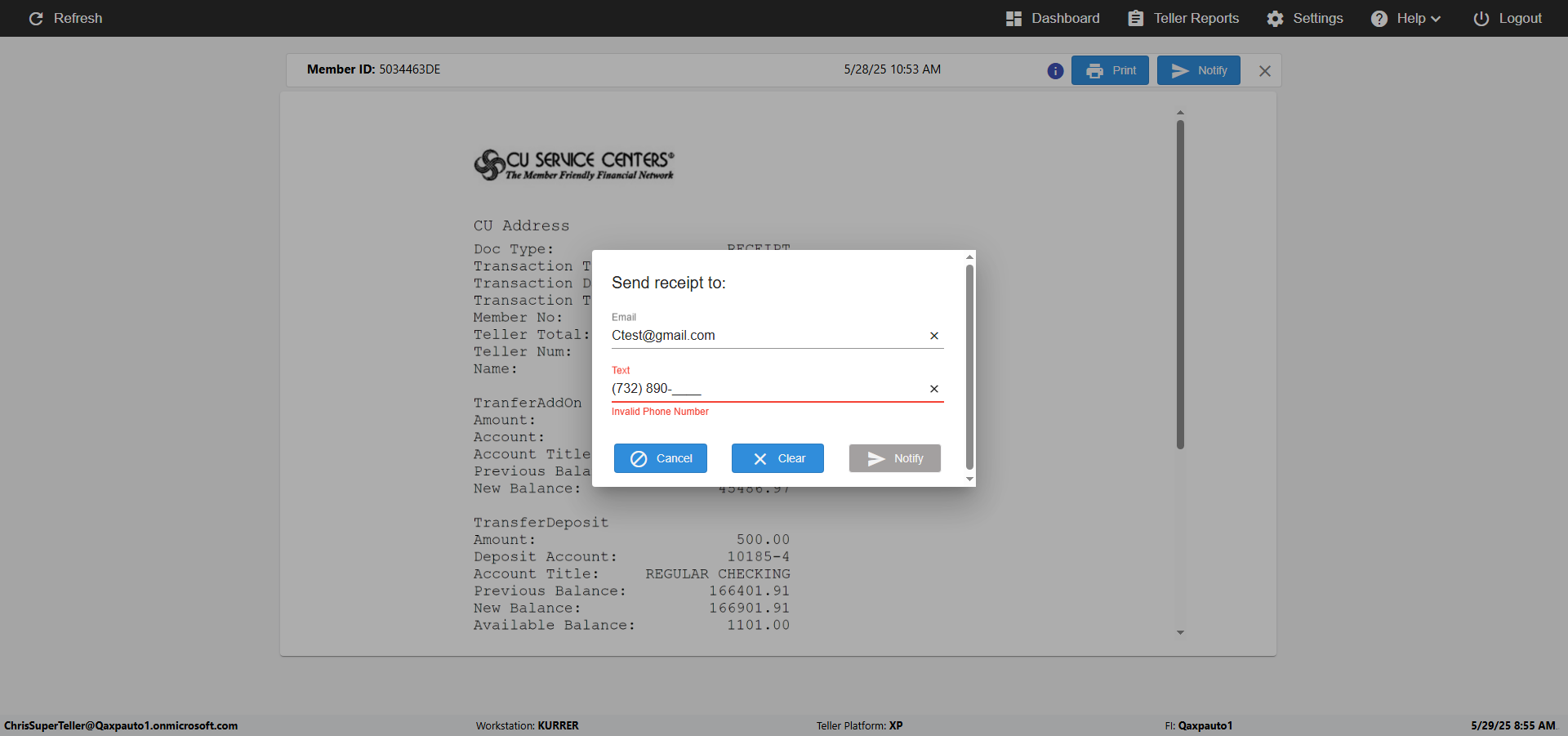Click the Teller Platform: XP status text
Screen dimensions: 1568x736
pyautogui.click(x=859, y=725)
